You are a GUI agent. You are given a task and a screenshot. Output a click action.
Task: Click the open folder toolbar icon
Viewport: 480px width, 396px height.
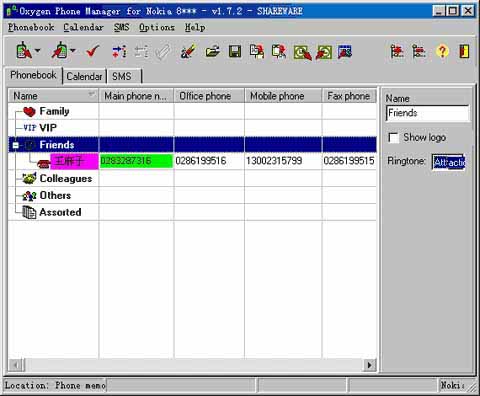(212, 52)
